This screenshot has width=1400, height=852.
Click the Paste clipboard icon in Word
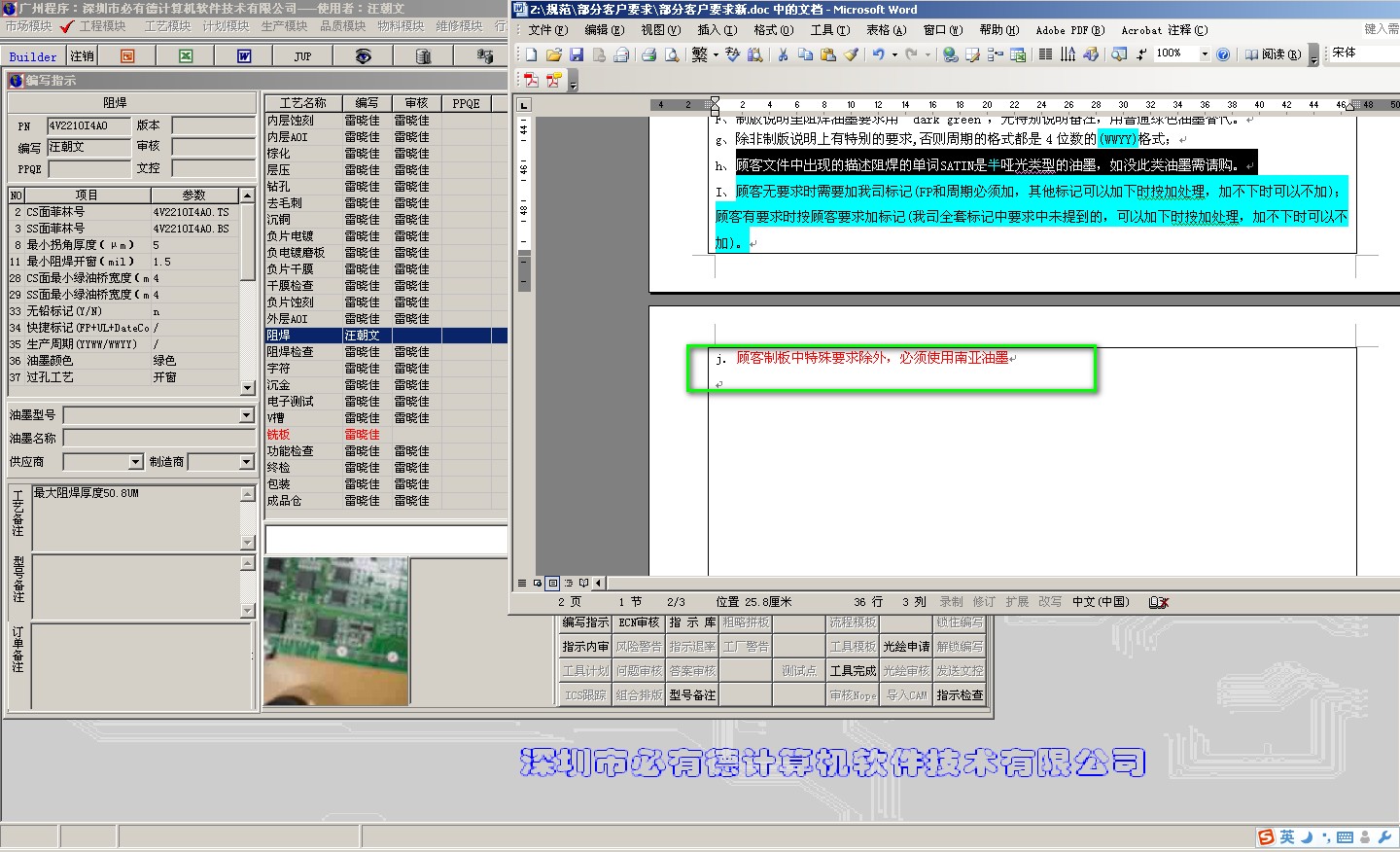(x=828, y=54)
